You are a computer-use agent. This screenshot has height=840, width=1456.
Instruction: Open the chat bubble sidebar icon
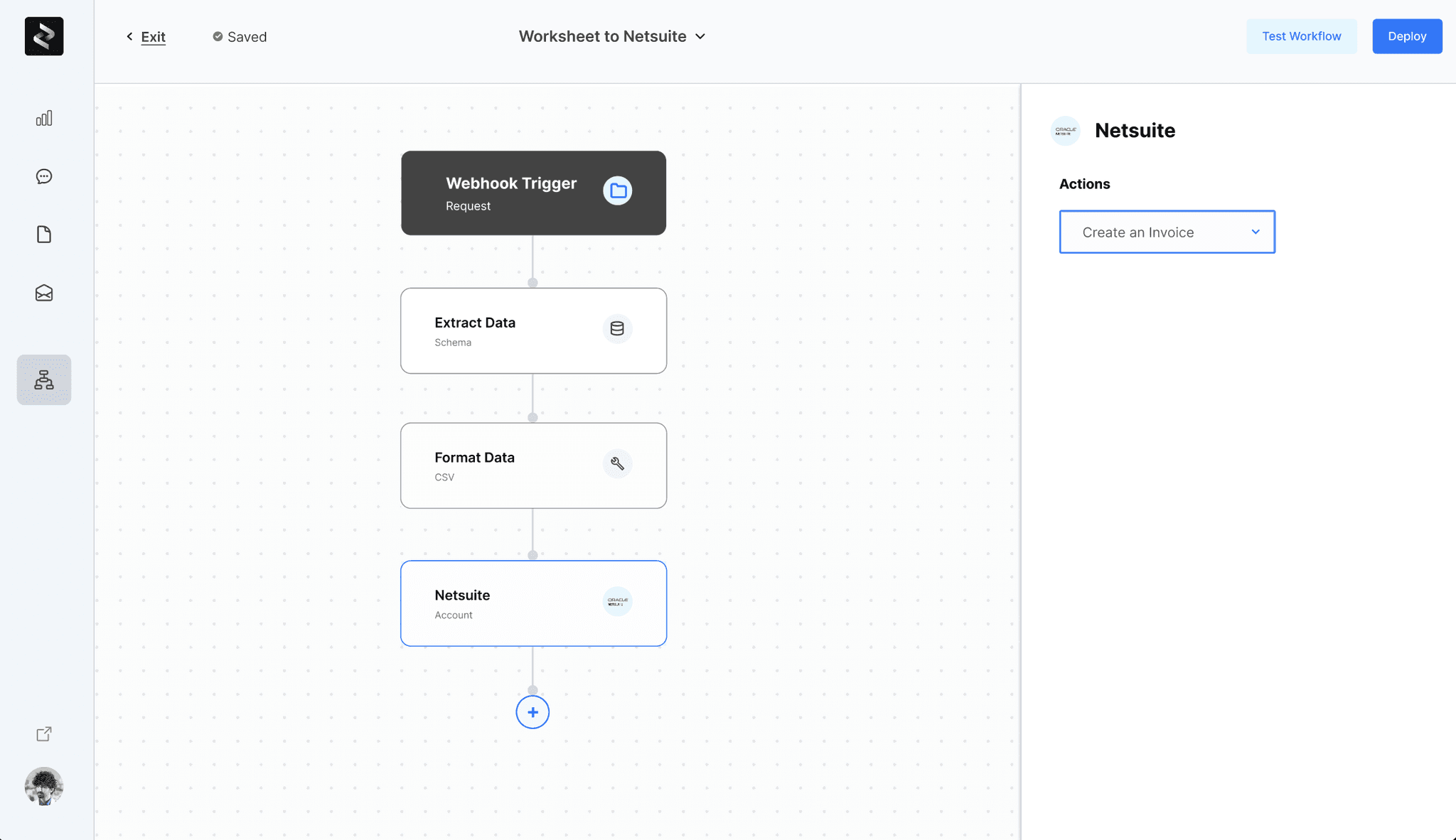coord(44,176)
